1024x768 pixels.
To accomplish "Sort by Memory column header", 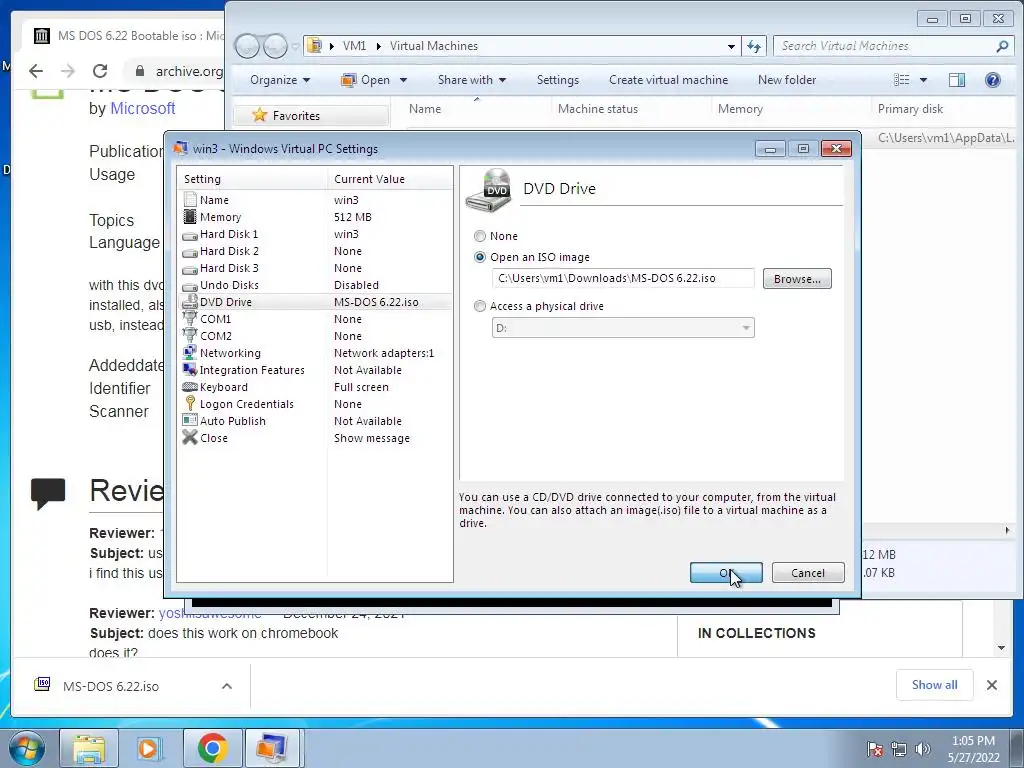I will 740,109.
